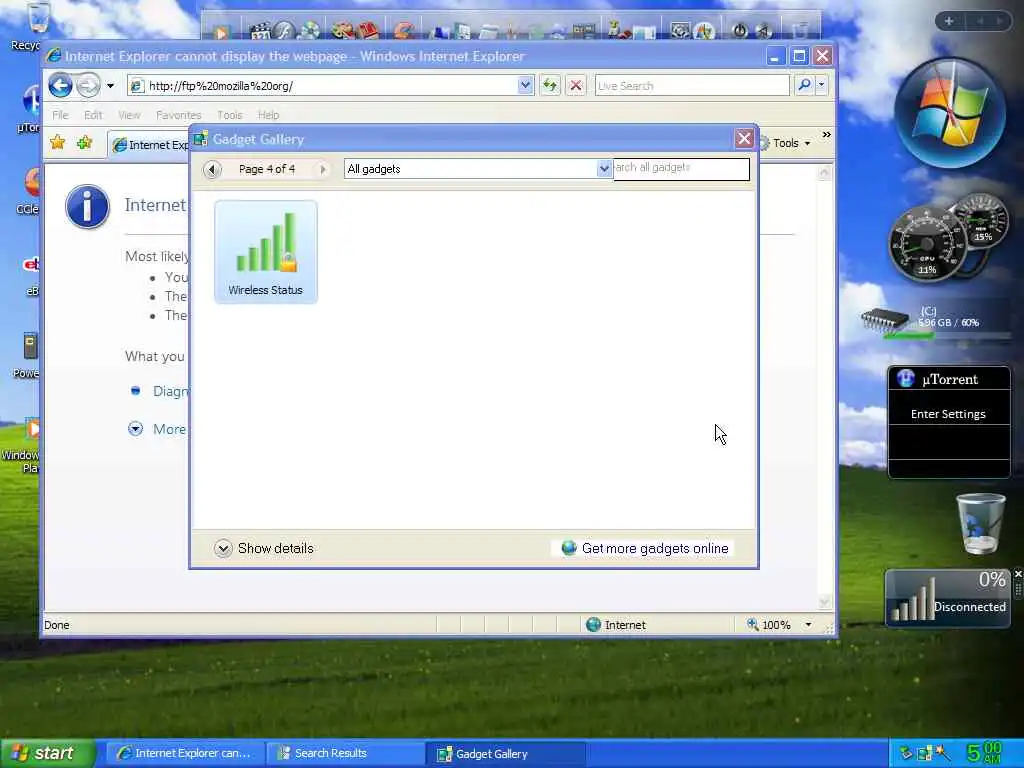Click the CD disc icon in top dock

coord(310,30)
